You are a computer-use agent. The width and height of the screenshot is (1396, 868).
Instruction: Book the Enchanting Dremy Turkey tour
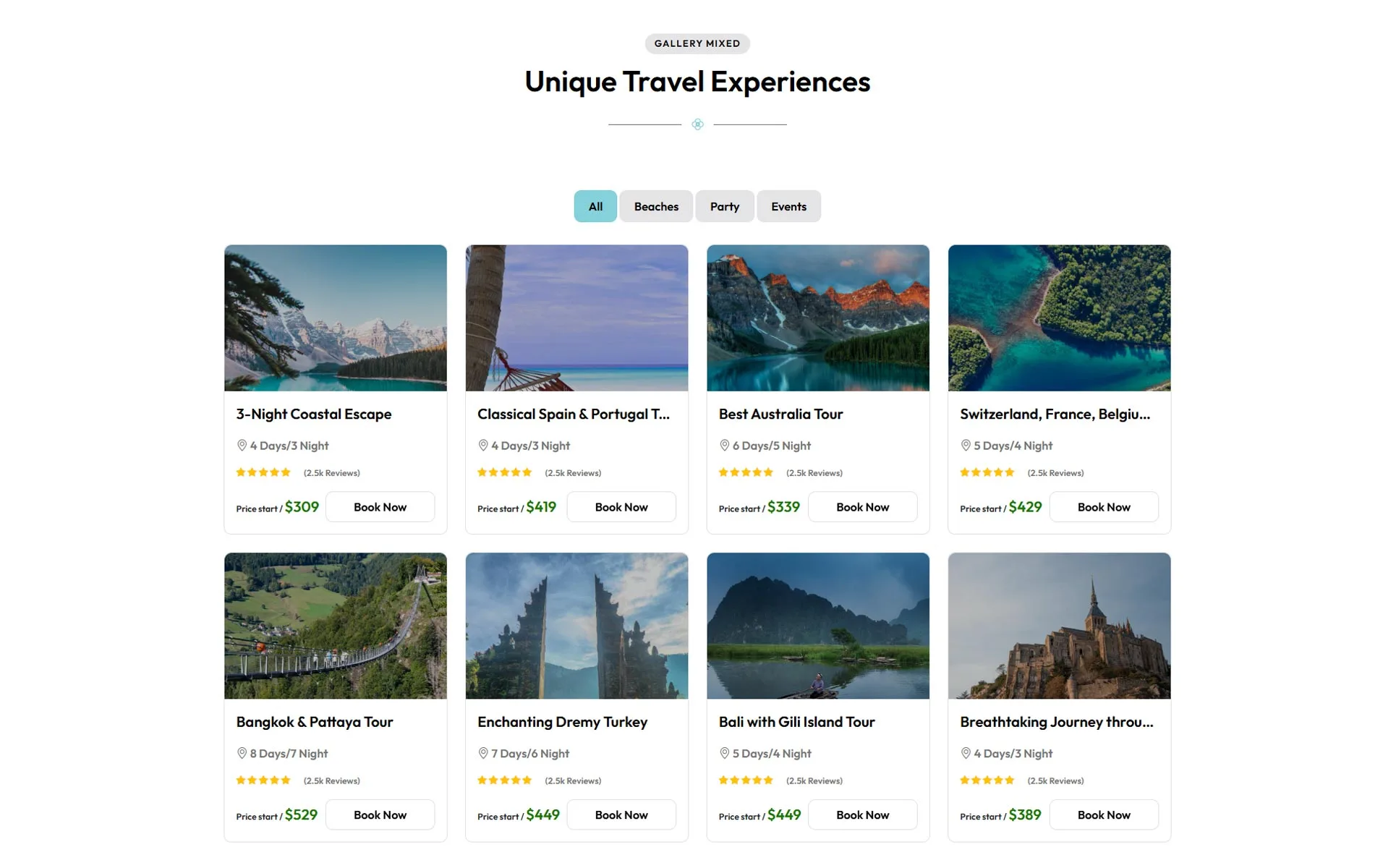point(621,815)
